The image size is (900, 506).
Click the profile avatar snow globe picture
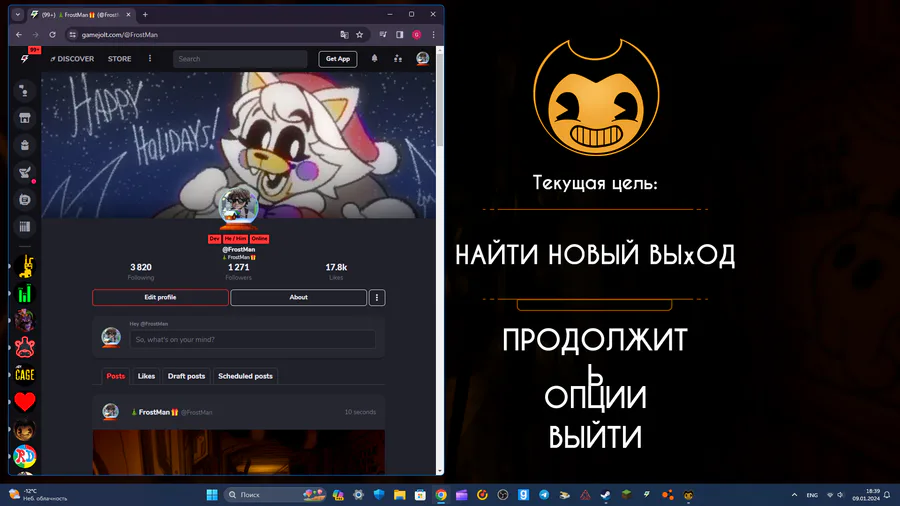[239, 208]
